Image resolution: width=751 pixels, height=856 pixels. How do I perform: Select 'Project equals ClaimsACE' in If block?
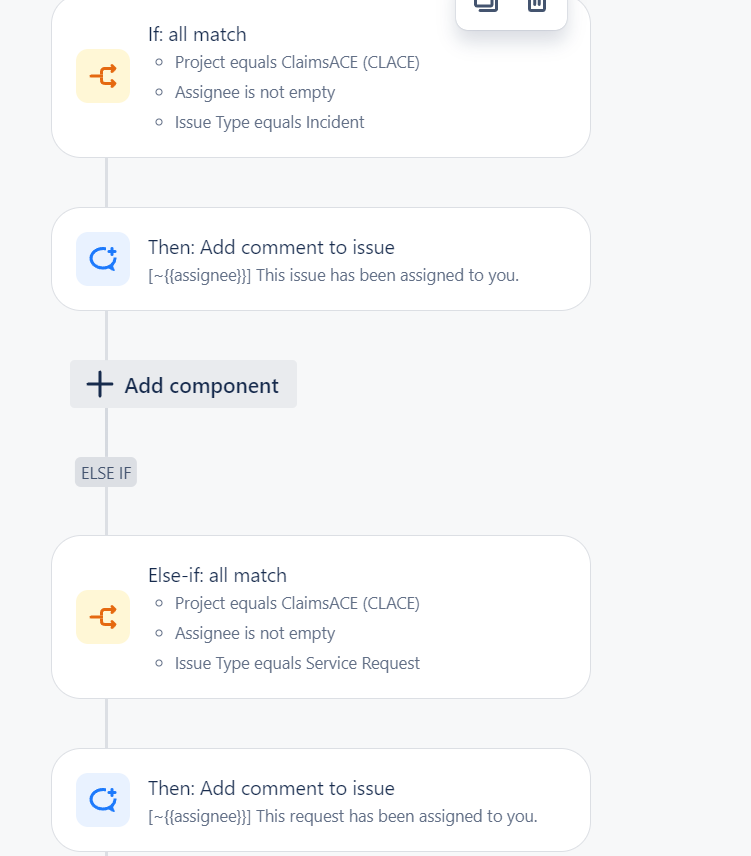(x=297, y=62)
